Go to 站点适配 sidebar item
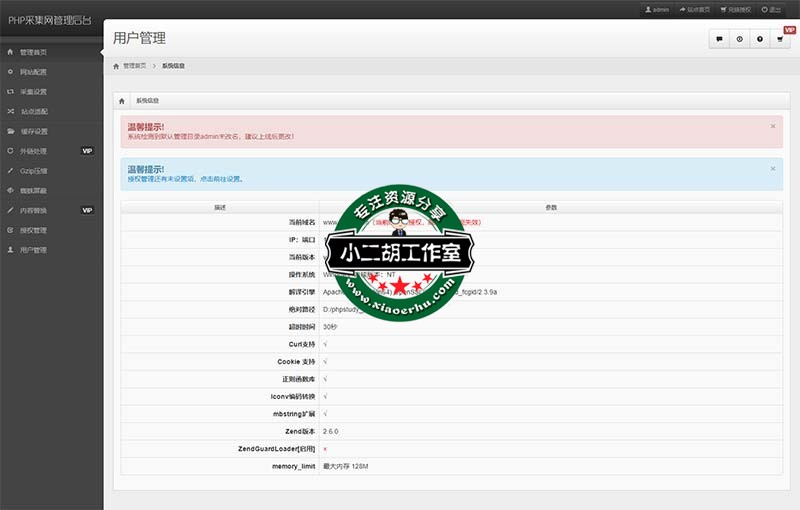The height and width of the screenshot is (510, 800). (33, 111)
